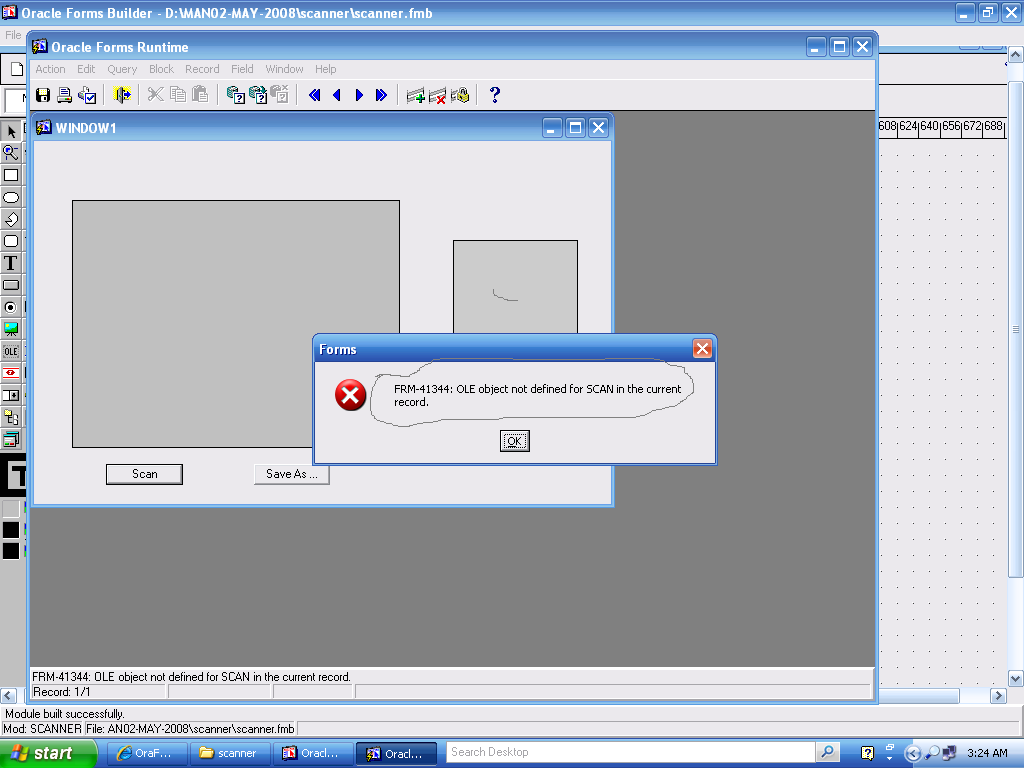Click the Save As ... button
Viewport: 1024px width, 768px height.
coord(291,474)
